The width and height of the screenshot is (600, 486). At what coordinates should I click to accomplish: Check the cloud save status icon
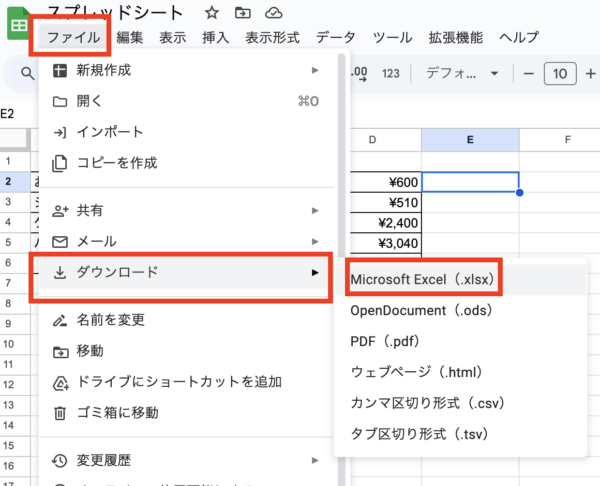coord(274,13)
